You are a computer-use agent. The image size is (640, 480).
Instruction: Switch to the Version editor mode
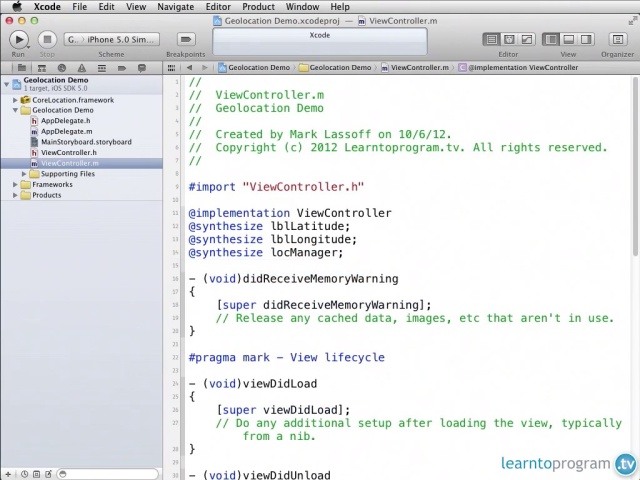[x=527, y=40]
